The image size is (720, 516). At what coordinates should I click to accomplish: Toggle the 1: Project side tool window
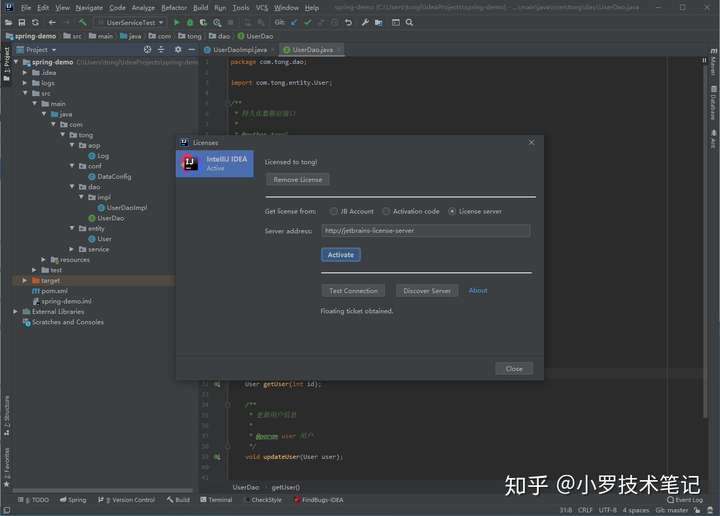(x=6, y=64)
